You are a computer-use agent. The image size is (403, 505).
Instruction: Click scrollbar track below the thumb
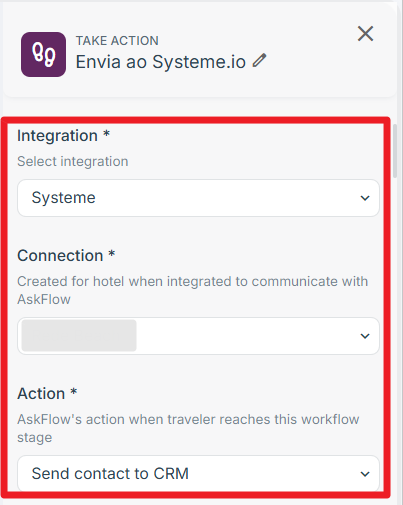coord(395,333)
